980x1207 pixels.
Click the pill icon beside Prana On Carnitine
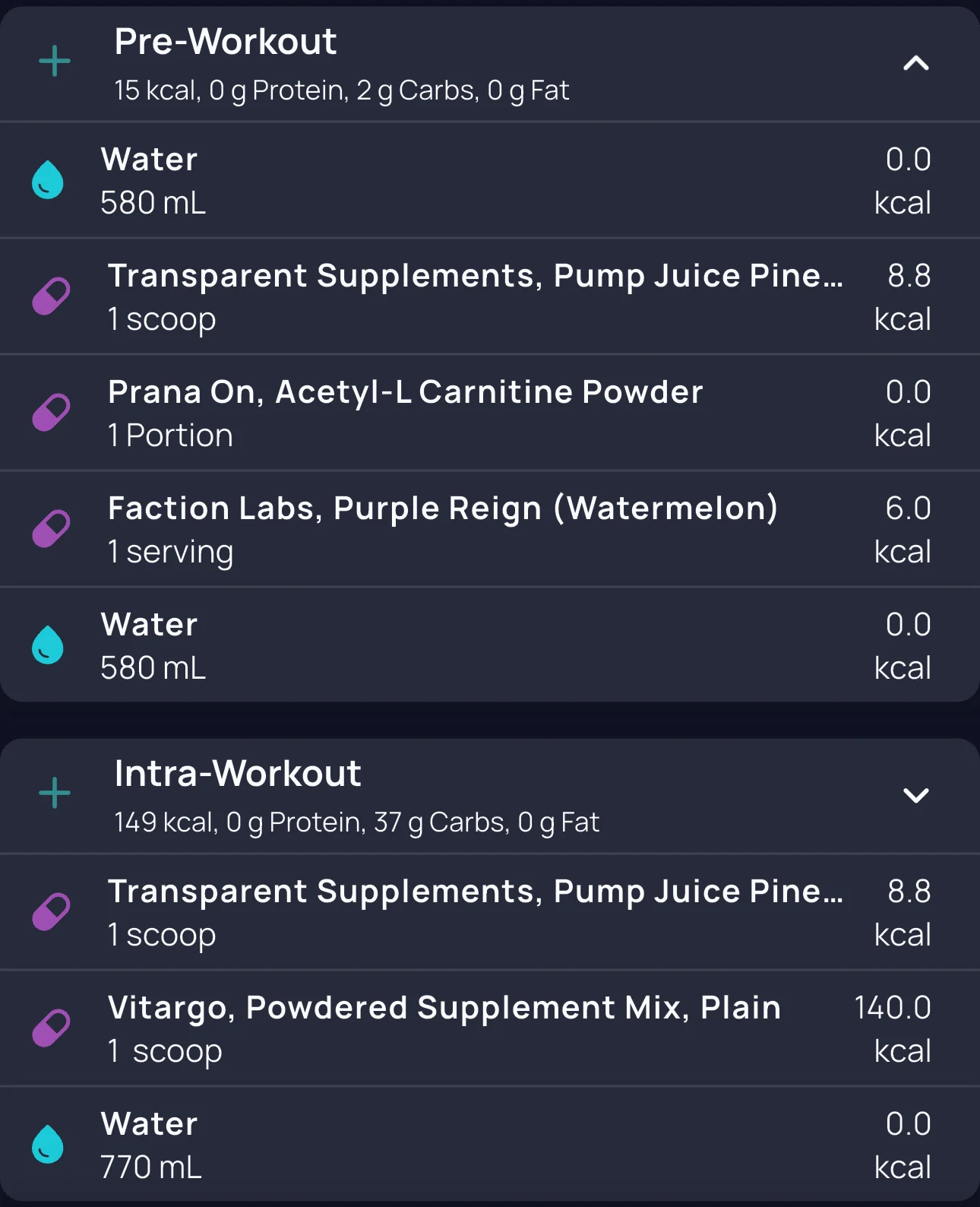pyautogui.click(x=51, y=413)
